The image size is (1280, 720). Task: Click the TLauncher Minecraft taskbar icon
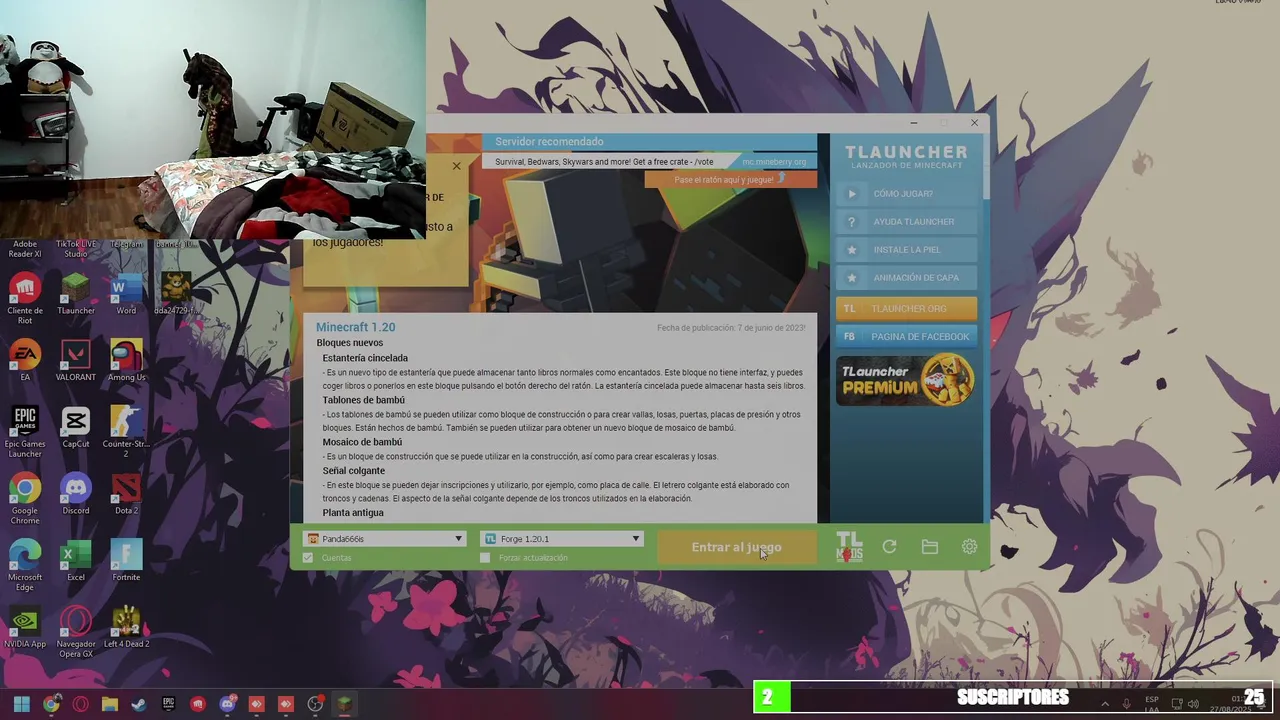click(x=344, y=704)
